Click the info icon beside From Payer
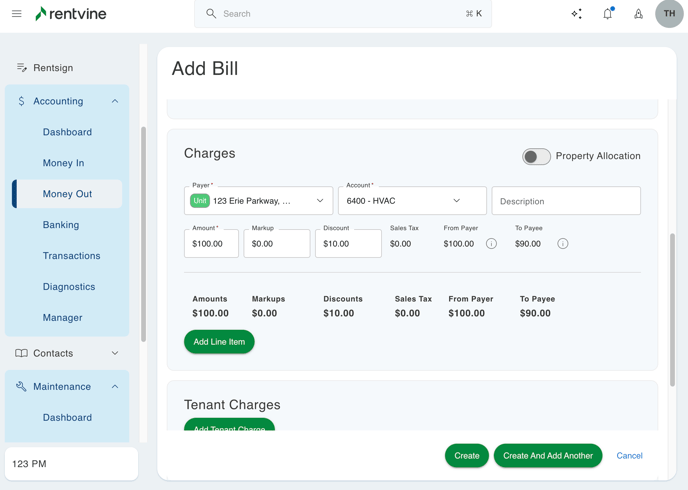The width and height of the screenshot is (688, 490). coord(491,244)
